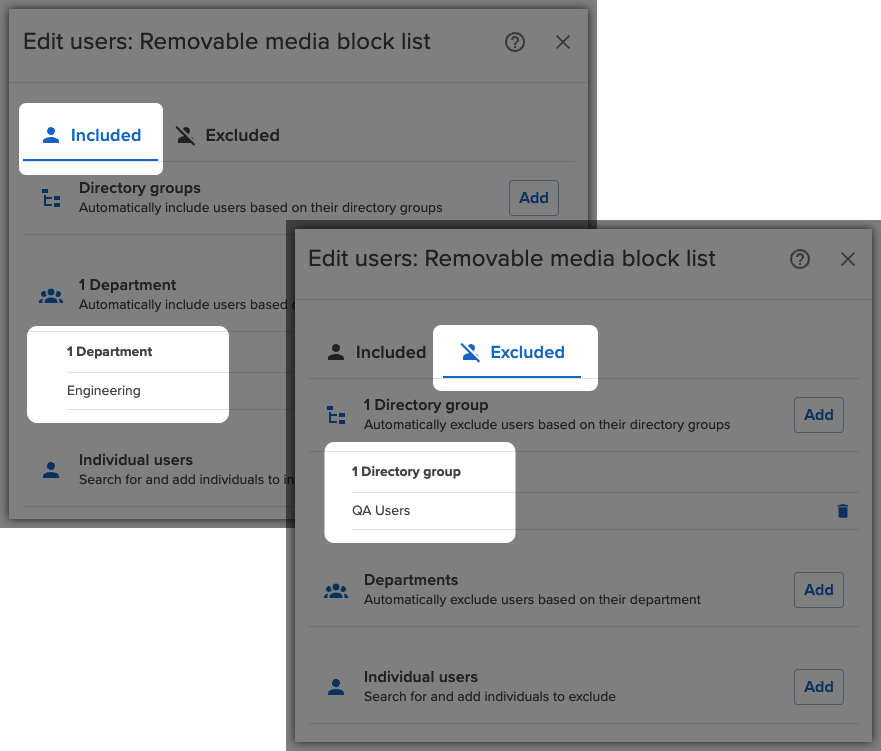Image resolution: width=881 pixels, height=751 pixels.
Task: Click the people icon next to 1 Department
Action: (51, 295)
